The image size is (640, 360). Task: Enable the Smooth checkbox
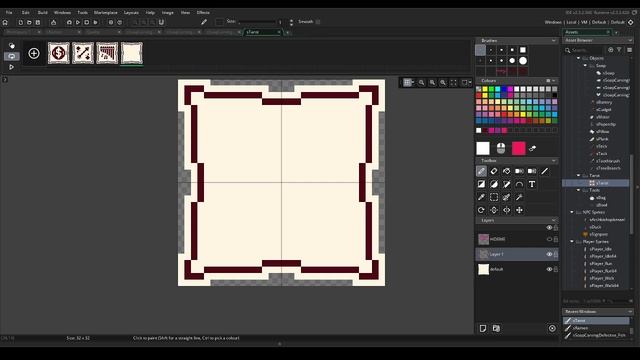click(x=318, y=22)
